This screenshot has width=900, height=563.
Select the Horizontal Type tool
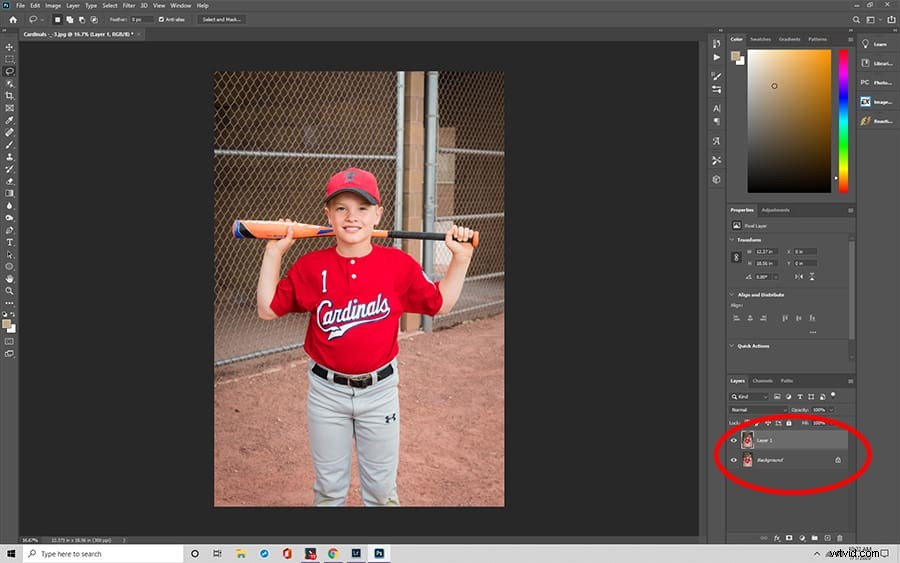click(x=9, y=242)
